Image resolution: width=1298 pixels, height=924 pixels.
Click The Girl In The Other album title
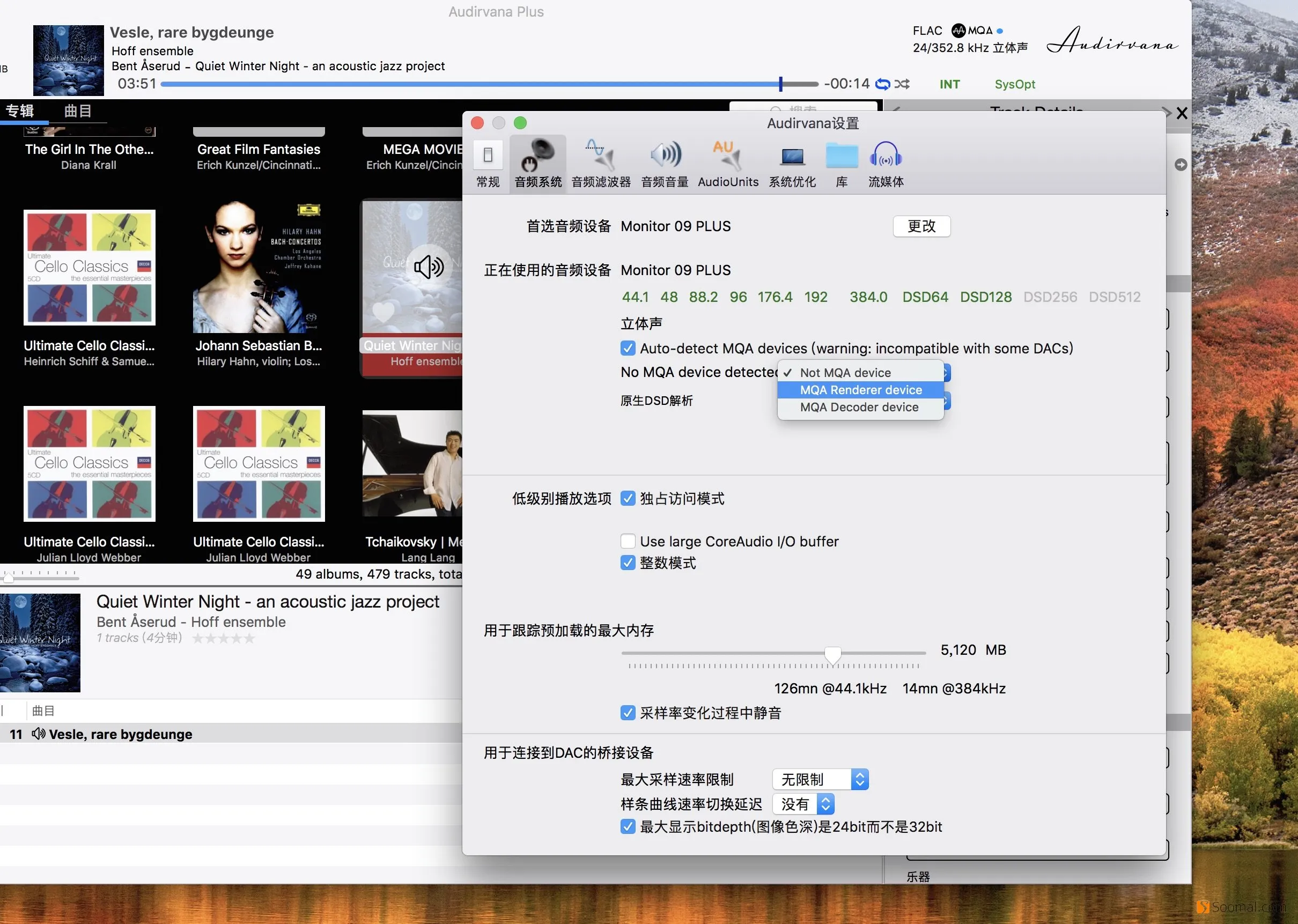coord(90,150)
